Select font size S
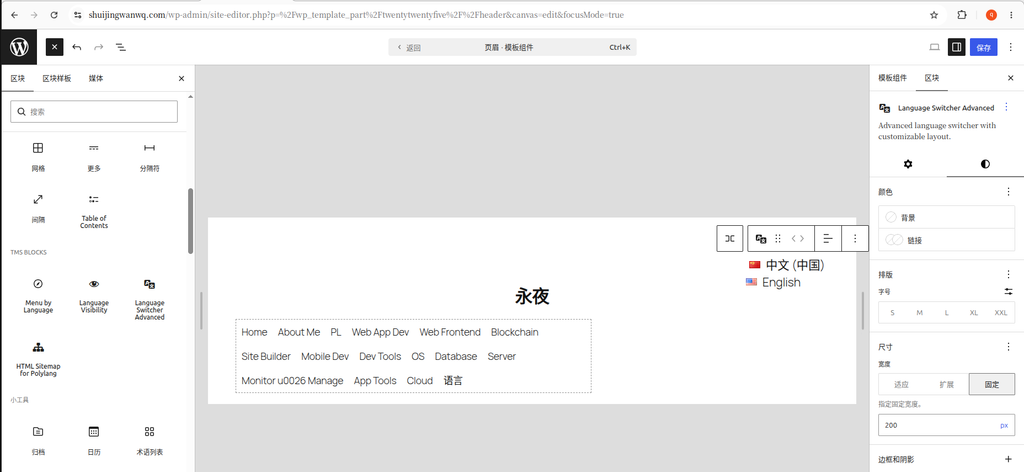 [893, 313]
